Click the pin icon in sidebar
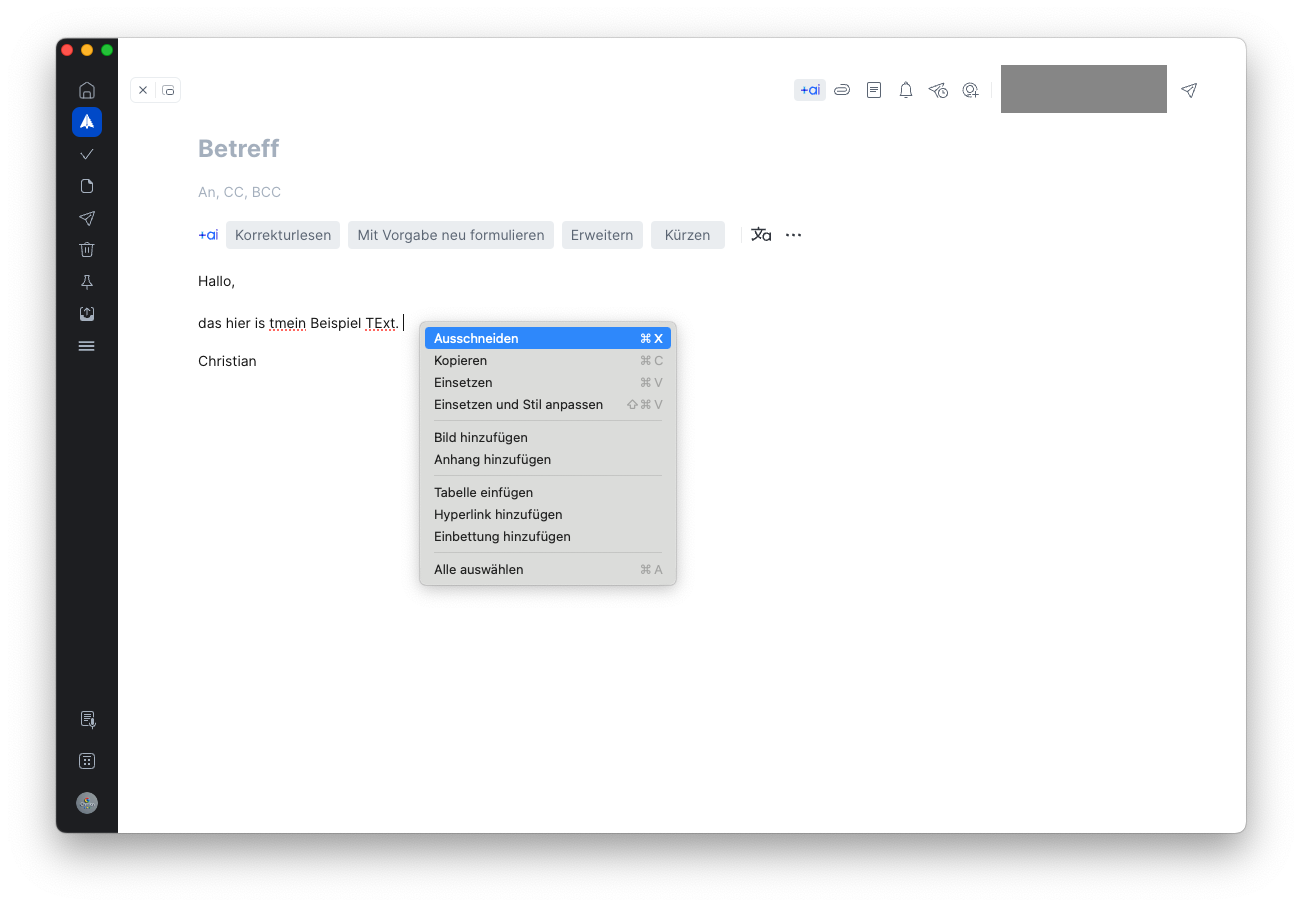 click(87, 282)
